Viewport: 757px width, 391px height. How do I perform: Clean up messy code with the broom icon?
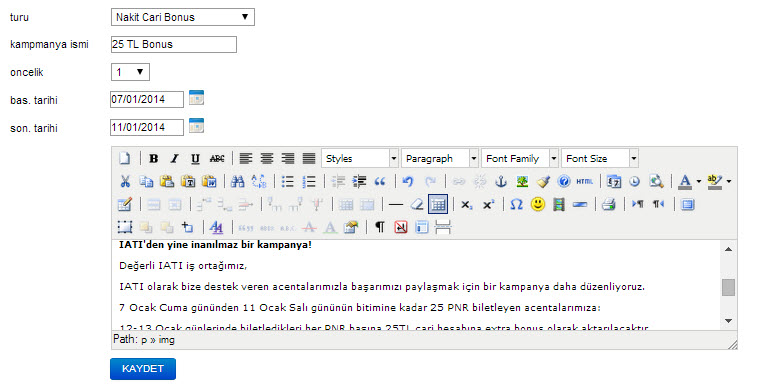[x=543, y=182]
